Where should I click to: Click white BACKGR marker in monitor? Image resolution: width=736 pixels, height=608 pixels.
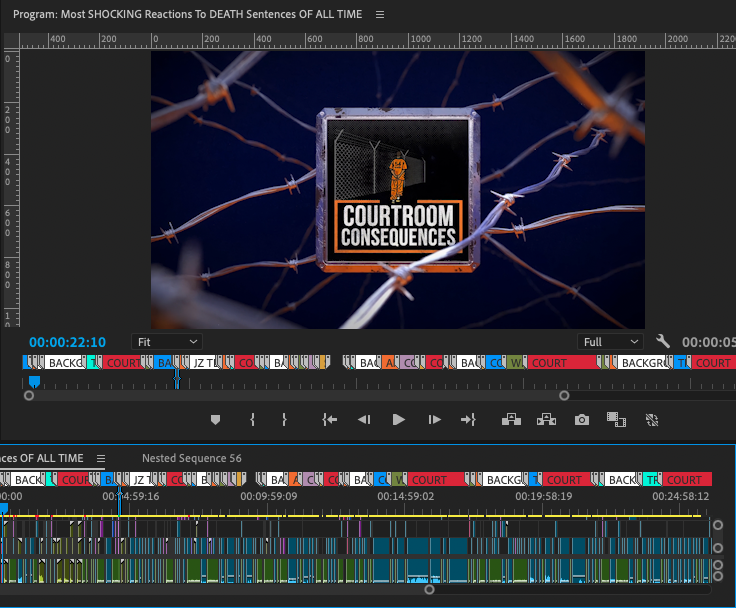643,362
